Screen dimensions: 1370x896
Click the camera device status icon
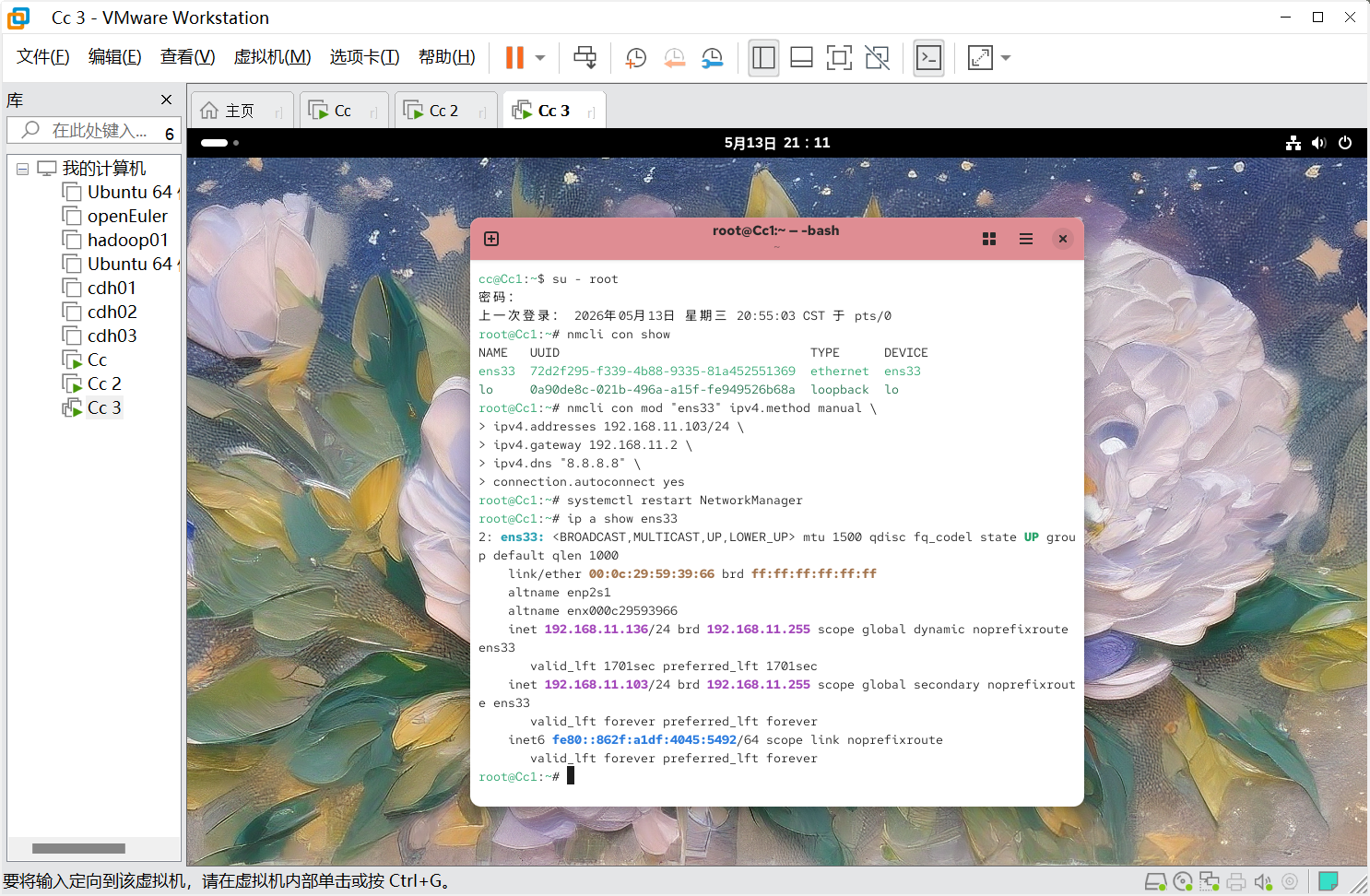[1290, 882]
